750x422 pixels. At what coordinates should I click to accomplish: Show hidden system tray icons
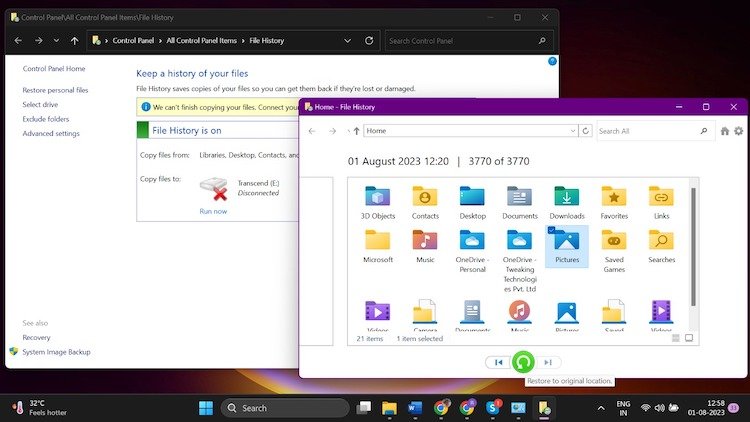601,408
